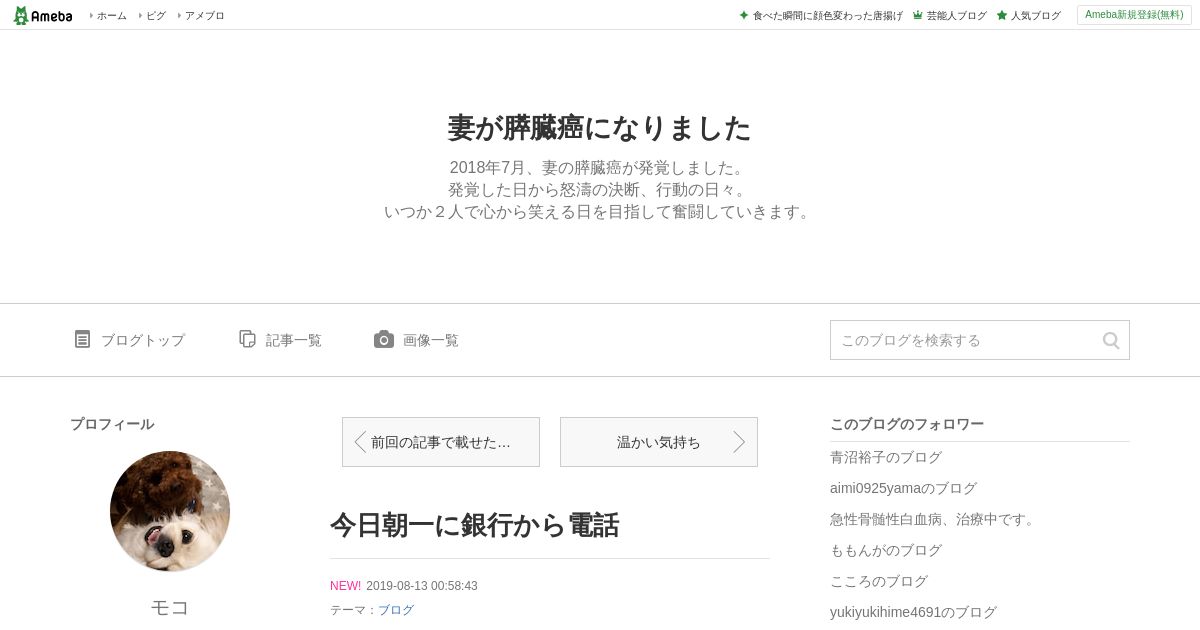
Task: Open profile name モコ
Action: (170, 607)
